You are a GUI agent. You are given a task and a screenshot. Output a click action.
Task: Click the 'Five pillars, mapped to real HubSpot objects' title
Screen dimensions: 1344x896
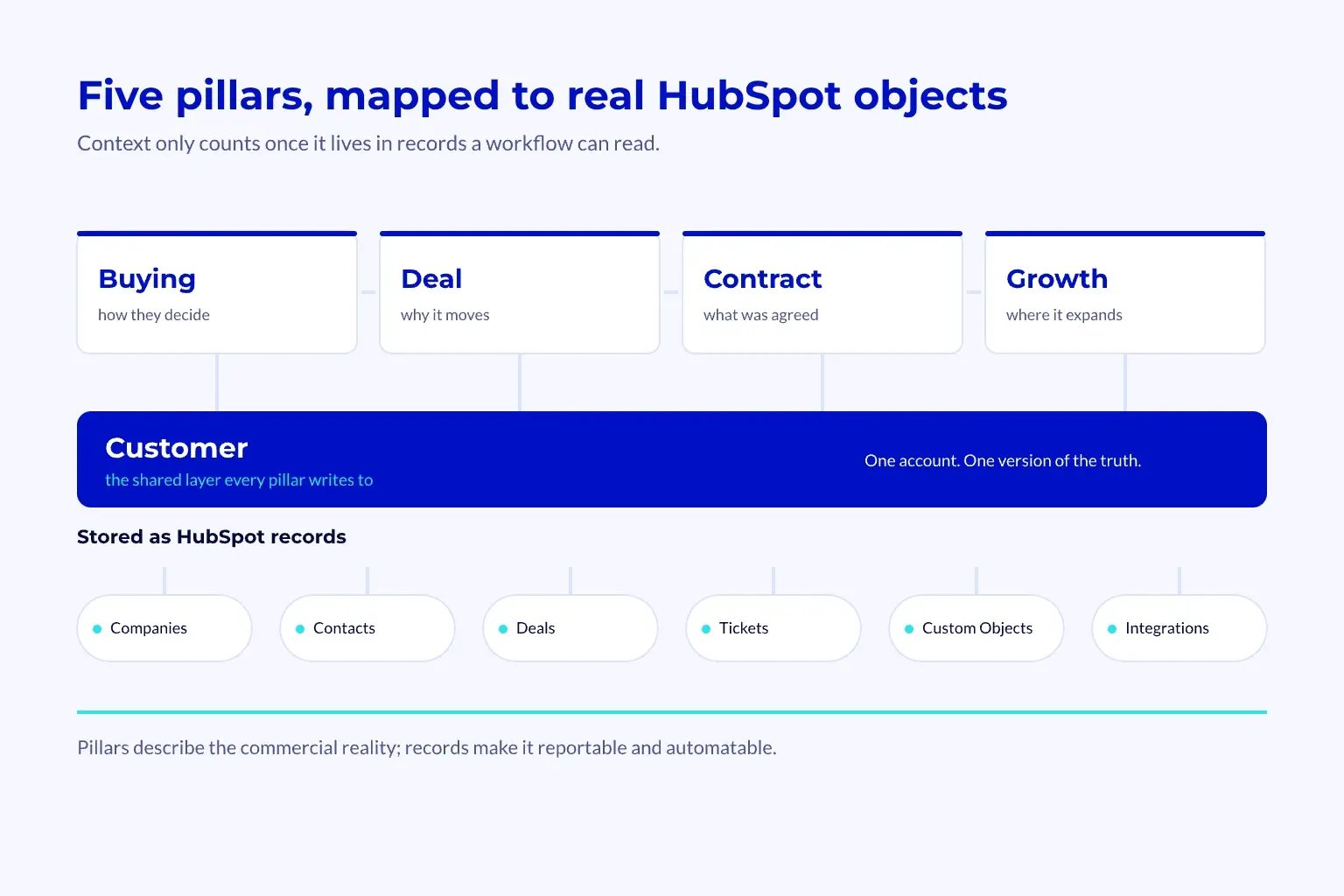click(542, 96)
